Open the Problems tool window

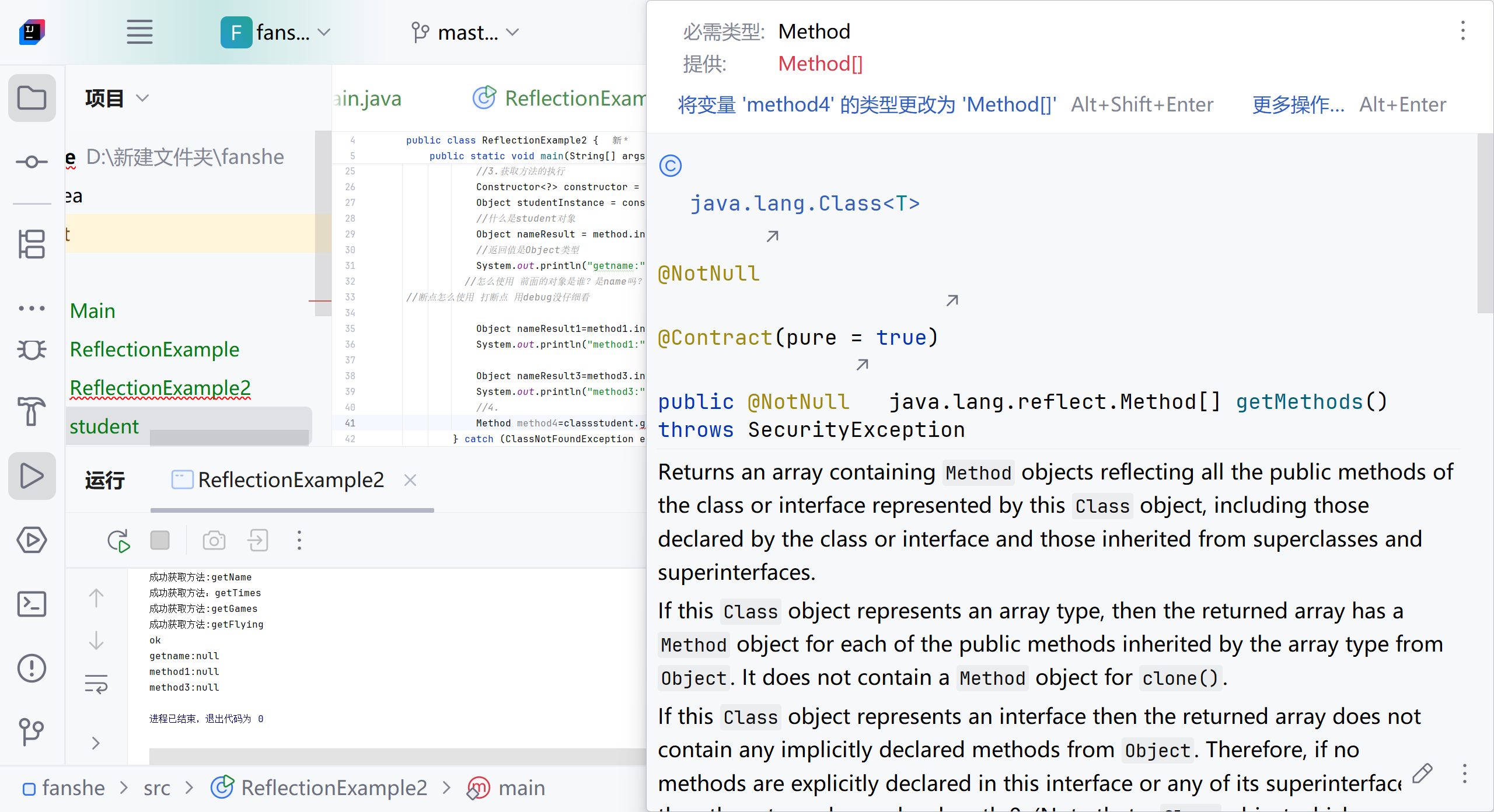tap(32, 668)
